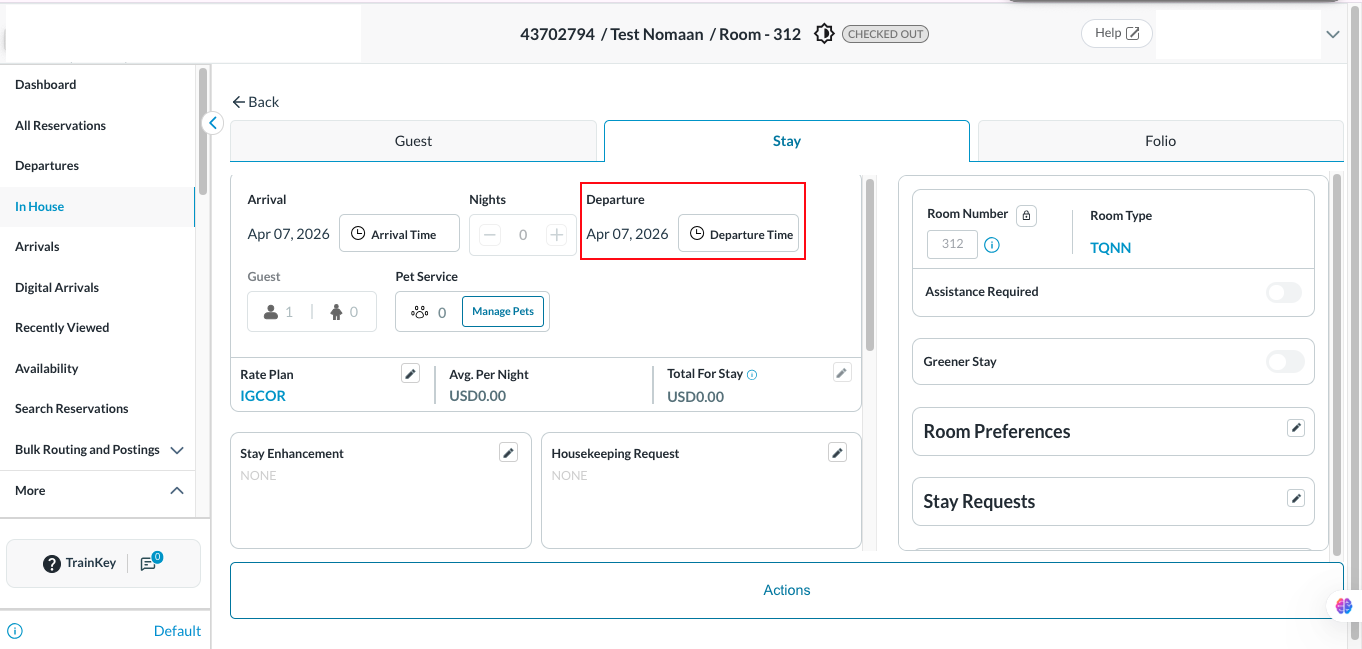The image size is (1362, 649).
Task: Open the top-right dropdown chevron
Action: 1332,34
